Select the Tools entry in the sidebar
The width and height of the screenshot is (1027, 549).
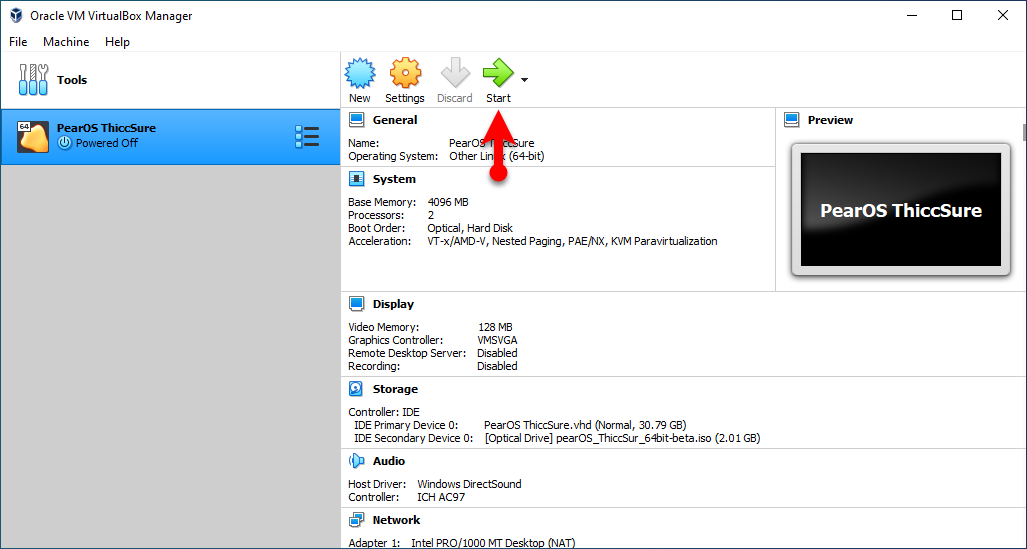[x=170, y=80]
